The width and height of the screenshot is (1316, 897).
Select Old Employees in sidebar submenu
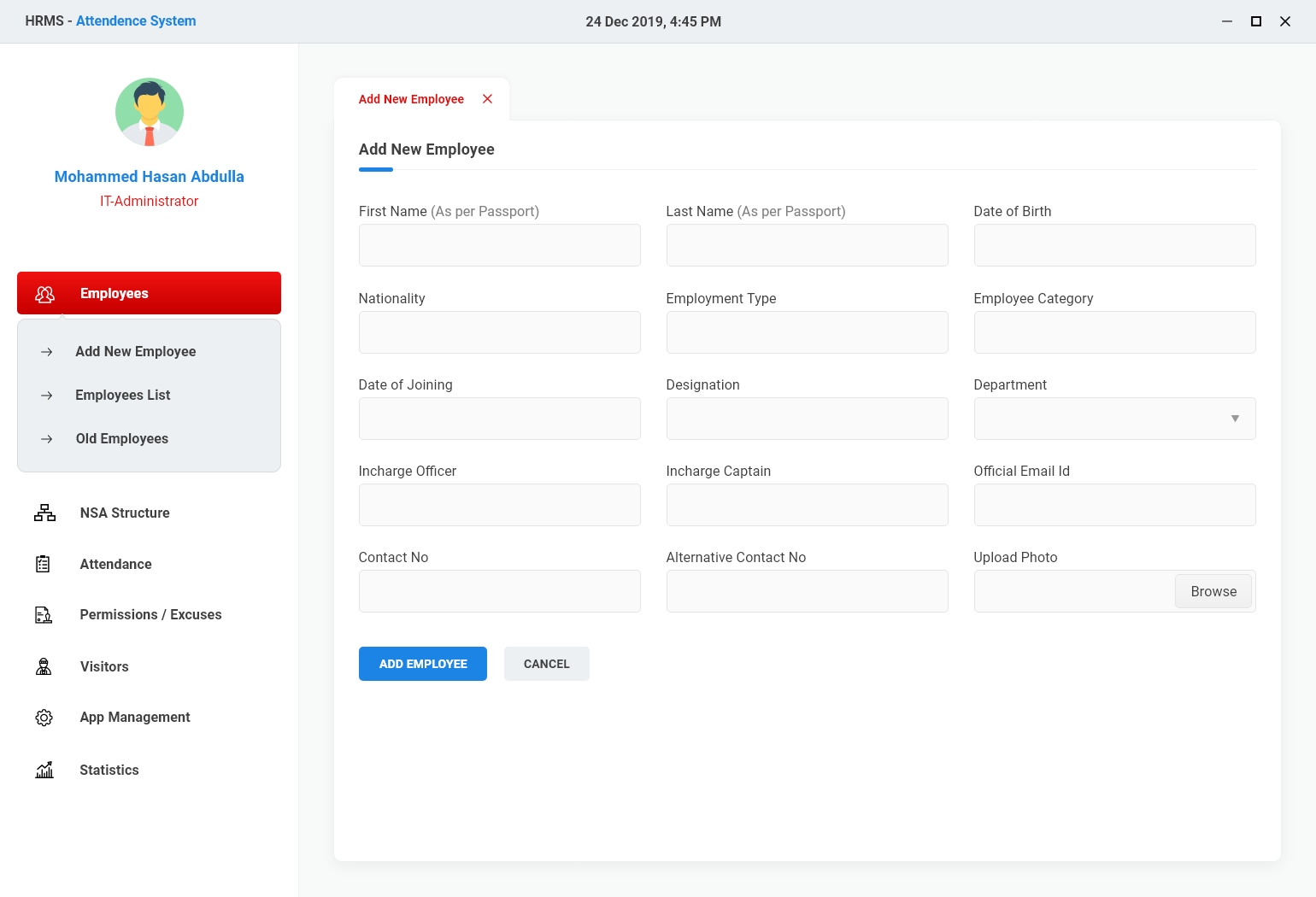tap(122, 438)
